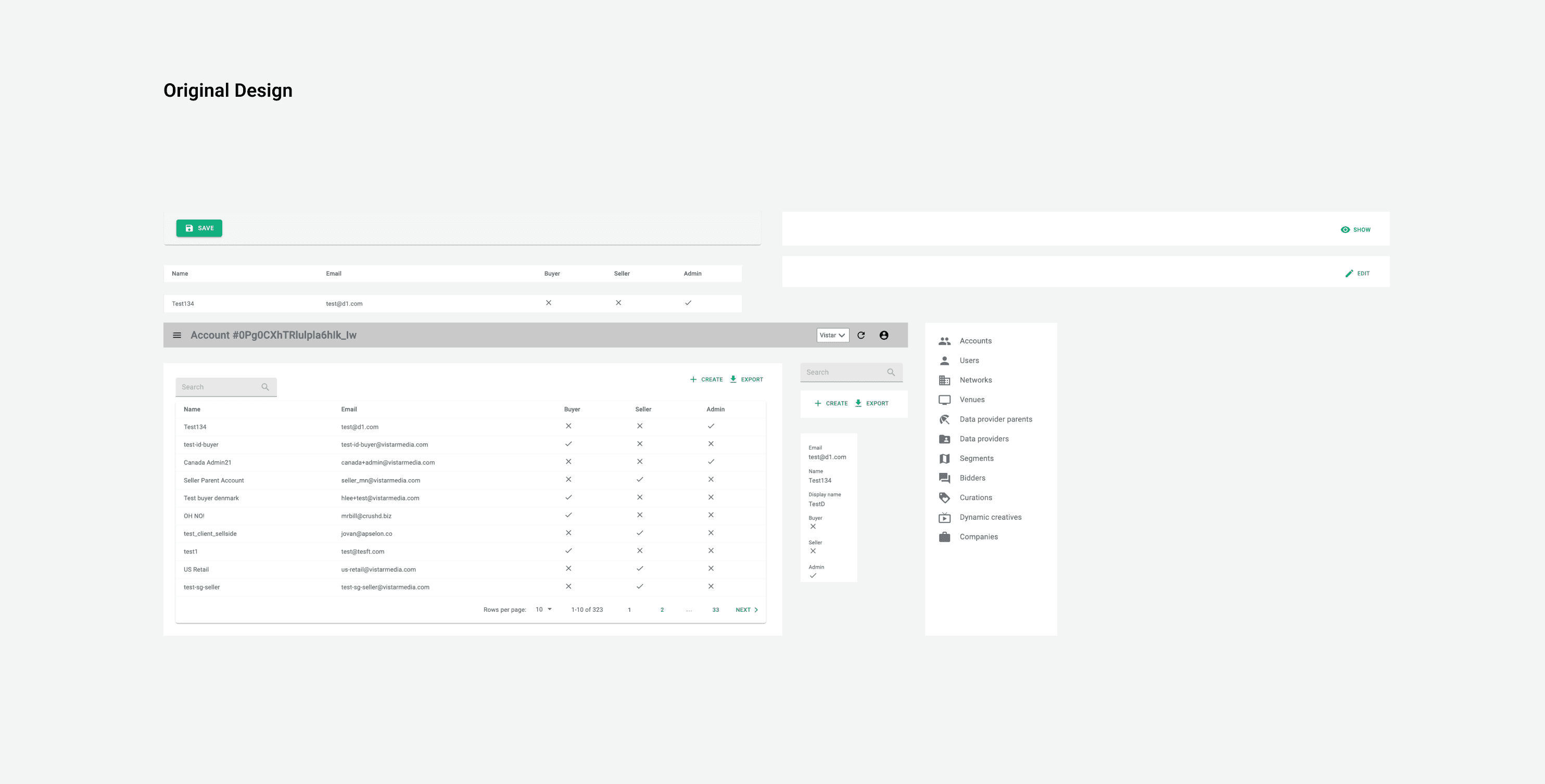
Task: Click the EDIT pencil button
Action: pos(1357,273)
